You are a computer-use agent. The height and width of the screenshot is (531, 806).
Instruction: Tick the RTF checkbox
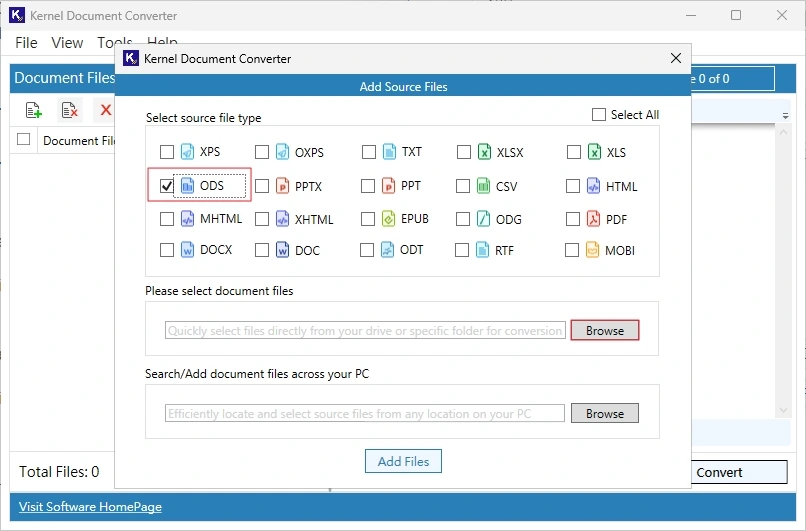[462, 250]
